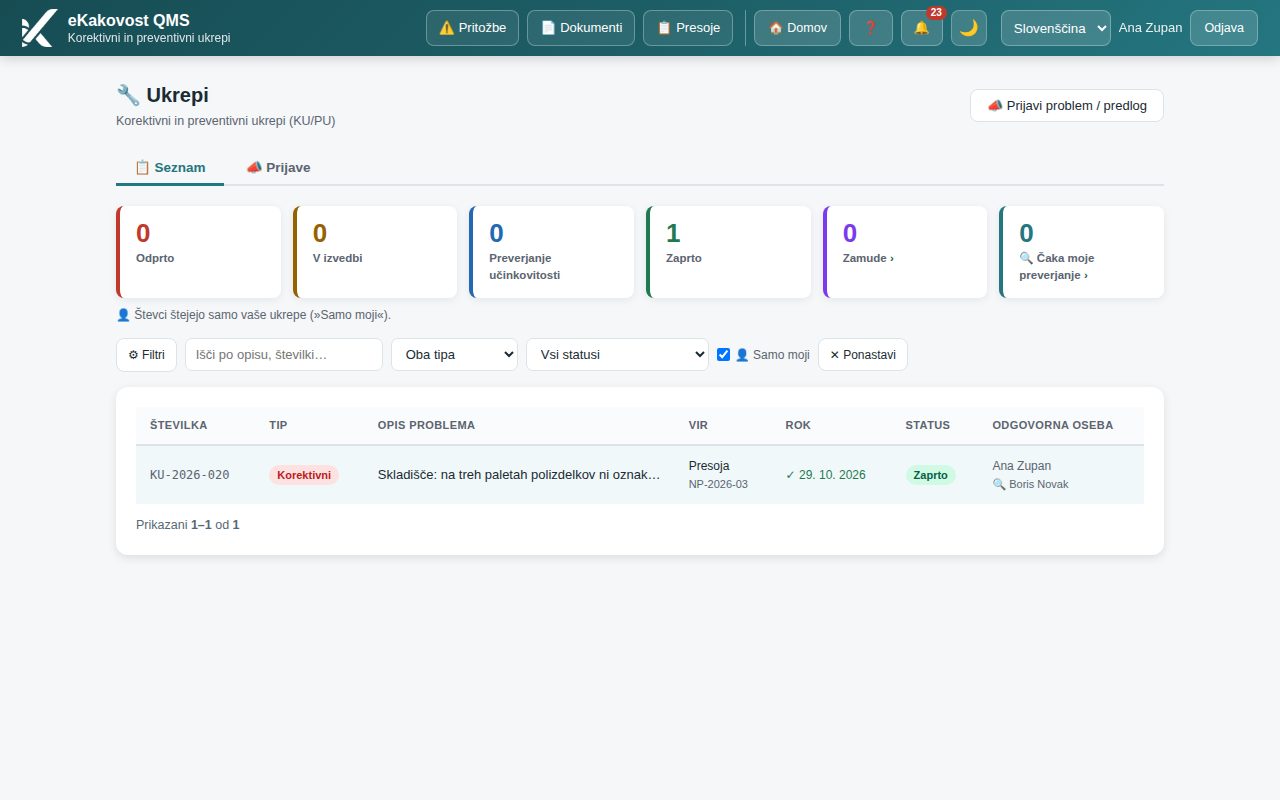Switch to the Seznam tab
The height and width of the screenshot is (800, 1280).
pyautogui.click(x=170, y=167)
